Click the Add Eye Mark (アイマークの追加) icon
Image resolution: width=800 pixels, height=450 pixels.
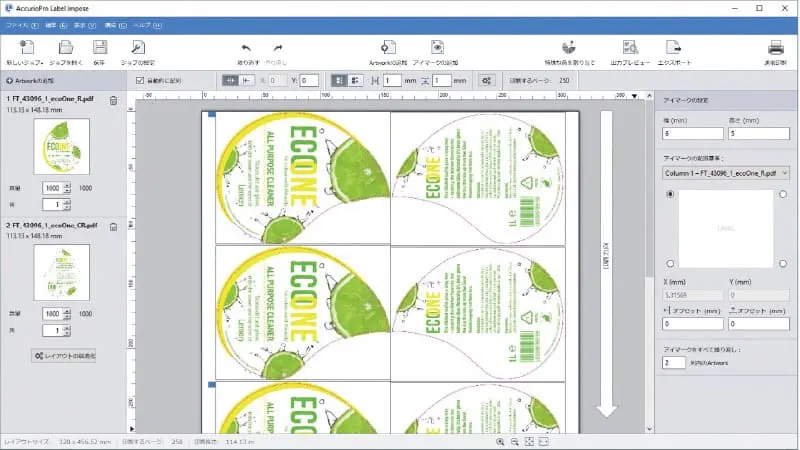pos(437,48)
